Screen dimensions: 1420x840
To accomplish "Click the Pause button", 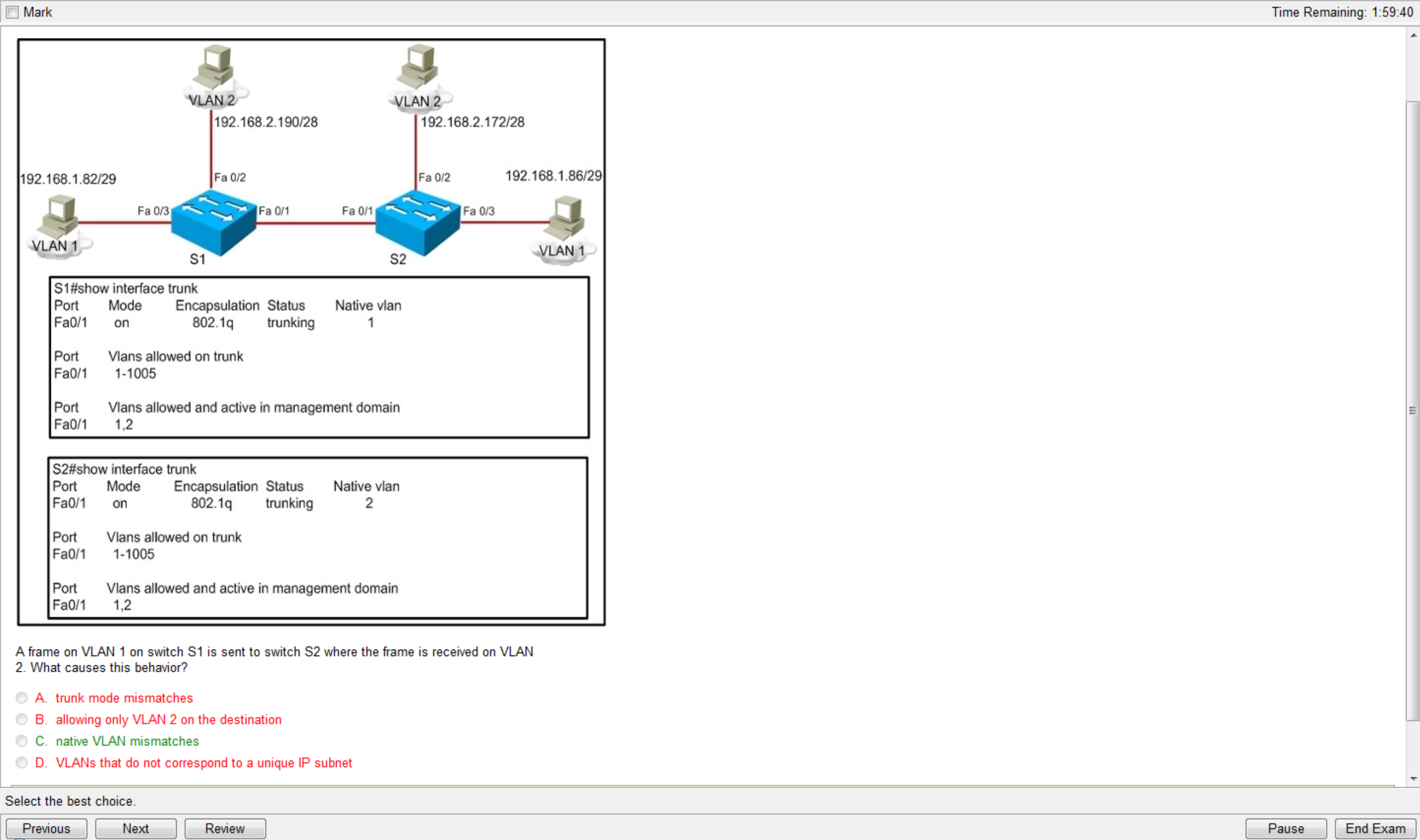I will 1287,828.
